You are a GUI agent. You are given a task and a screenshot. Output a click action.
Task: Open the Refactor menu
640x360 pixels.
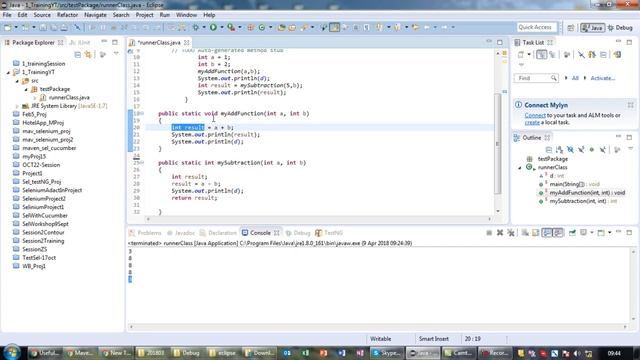tap(67, 15)
